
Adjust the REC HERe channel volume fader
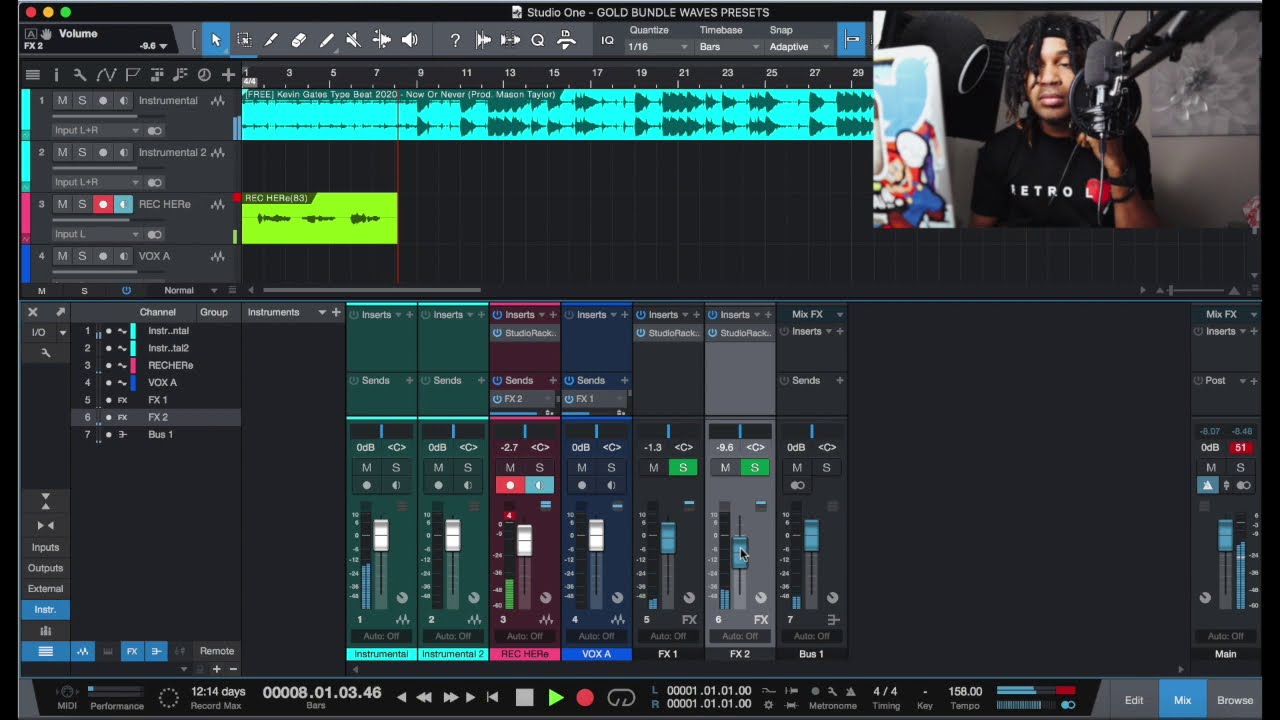click(524, 540)
